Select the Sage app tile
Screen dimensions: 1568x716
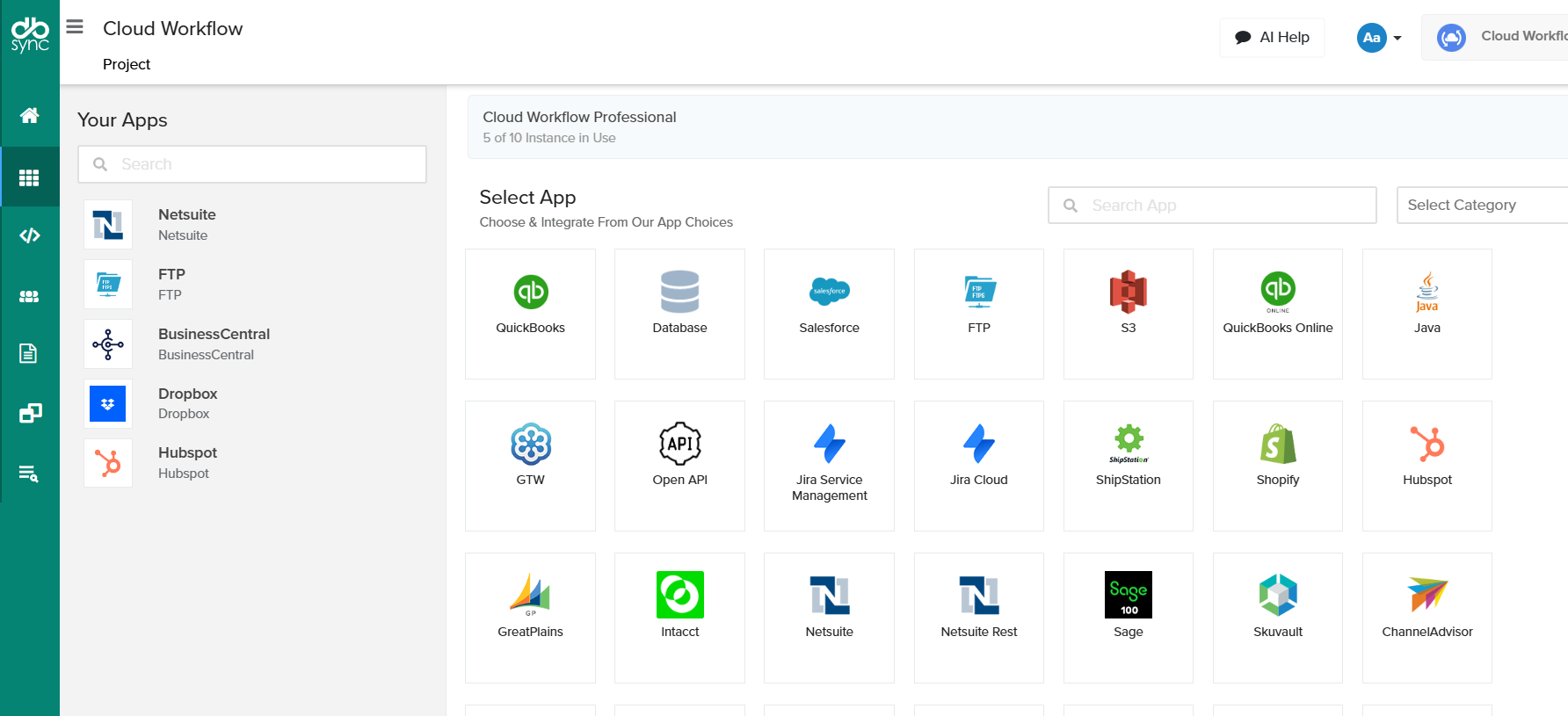point(1129,618)
